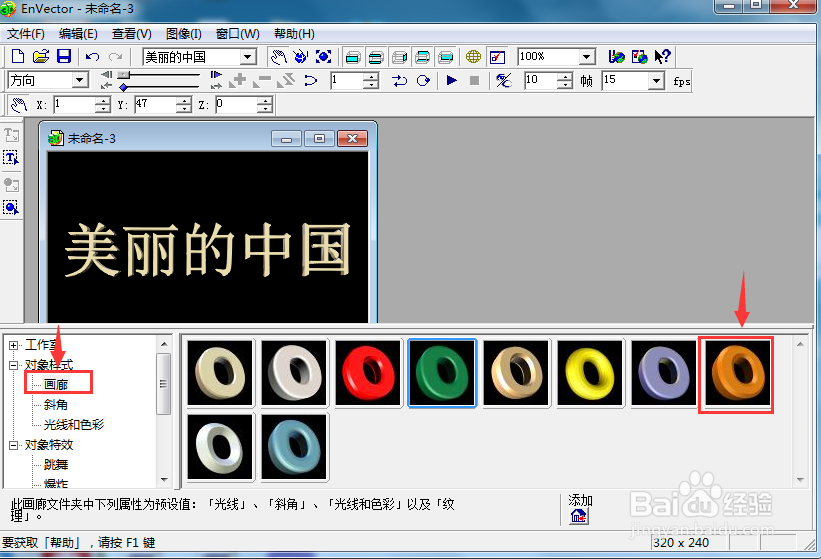
Task: Select 跳舞 effect in the tree
Action: point(56,464)
